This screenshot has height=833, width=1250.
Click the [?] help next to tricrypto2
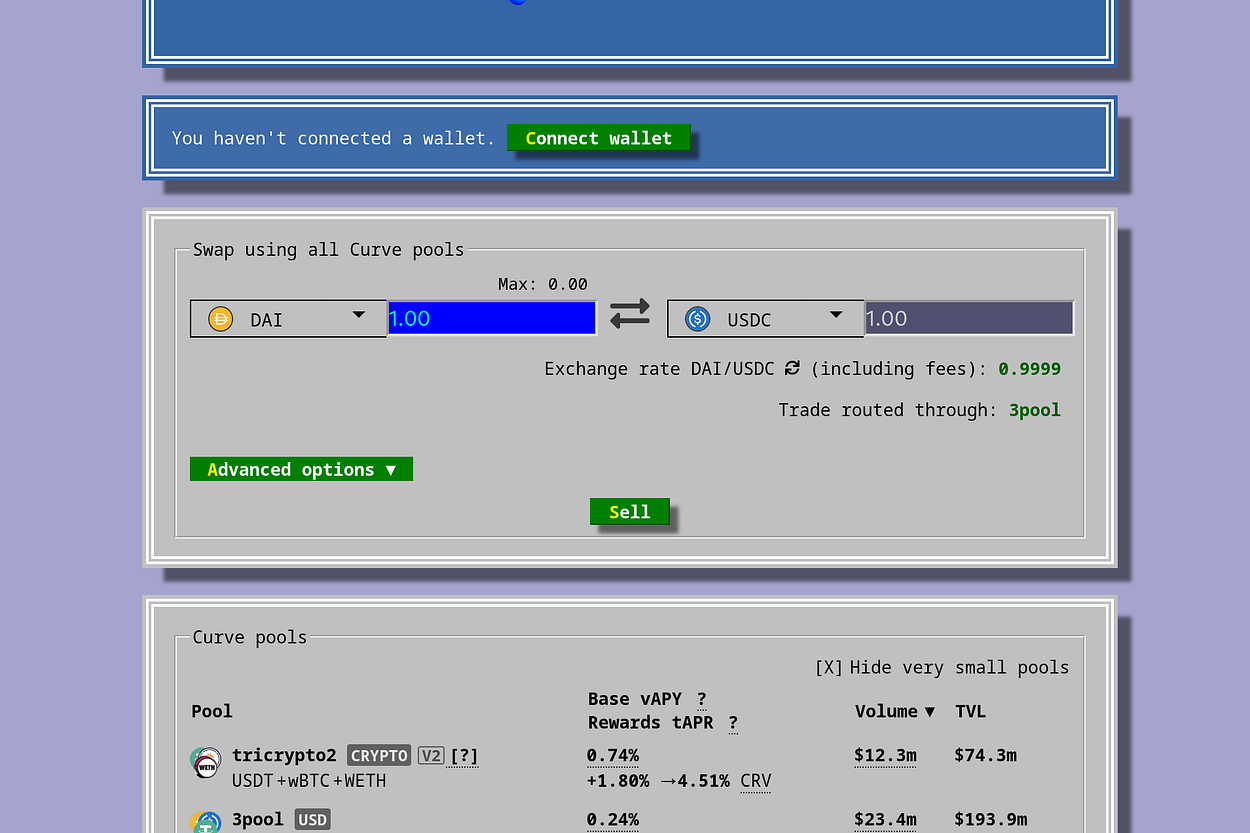click(x=464, y=756)
